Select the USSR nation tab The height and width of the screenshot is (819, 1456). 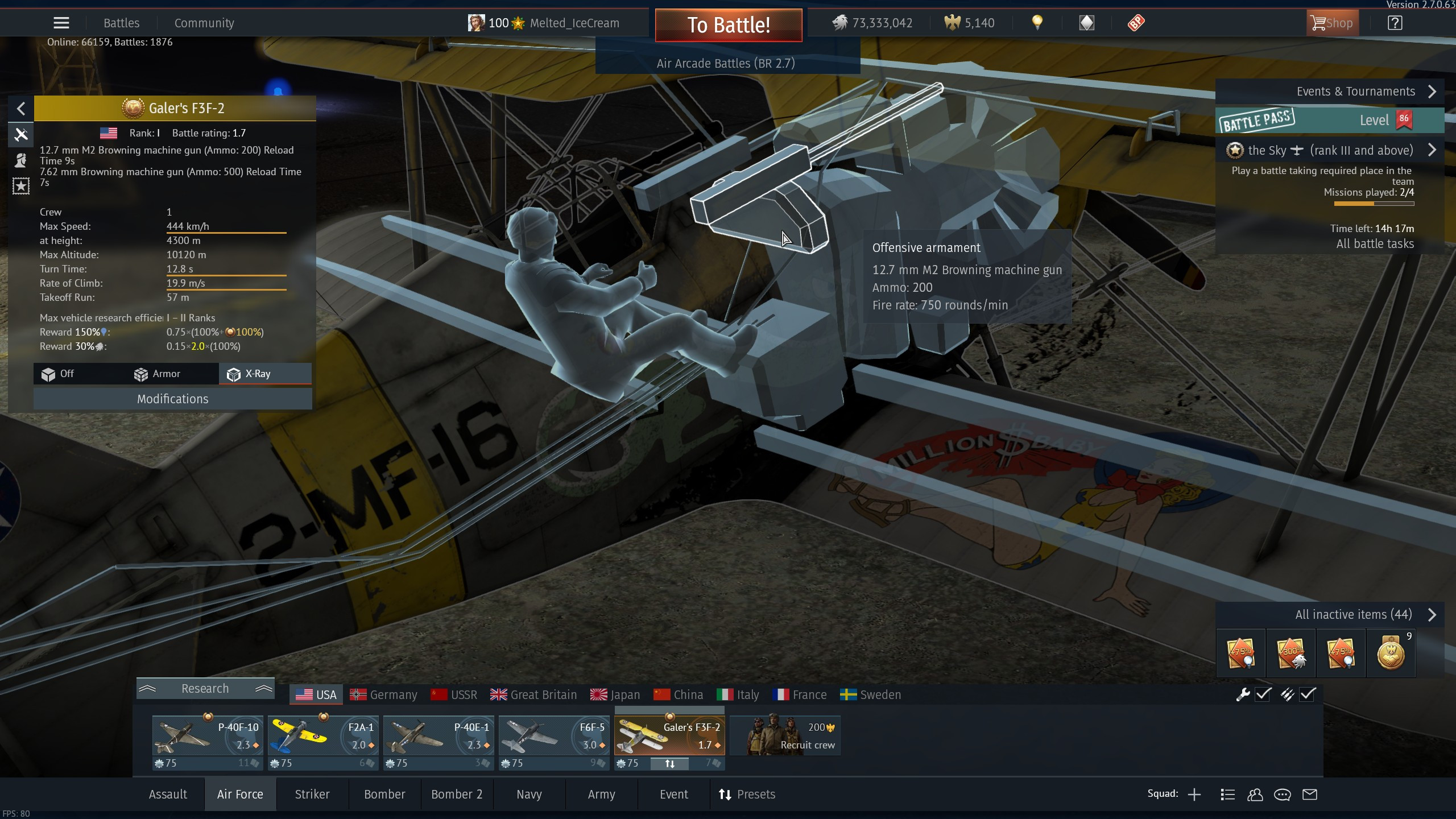coord(454,695)
